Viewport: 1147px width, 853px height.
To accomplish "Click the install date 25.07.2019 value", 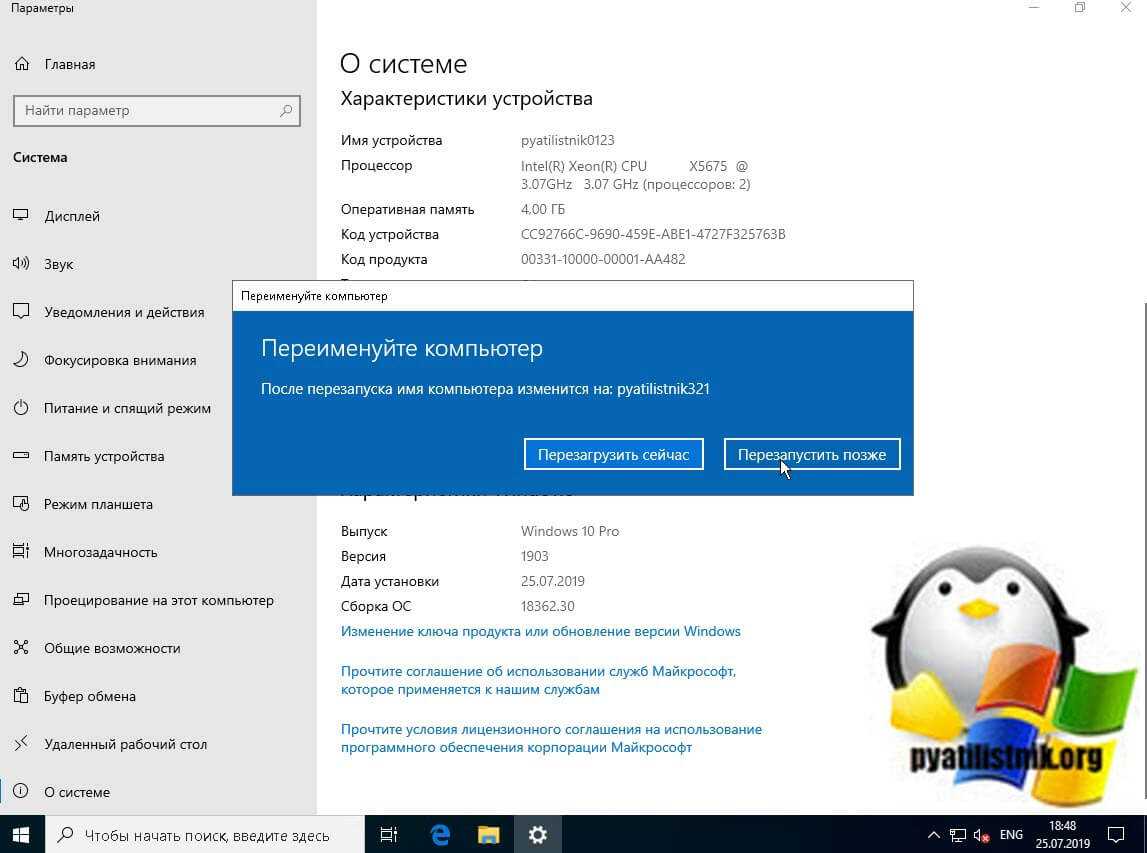I will coord(552,582).
